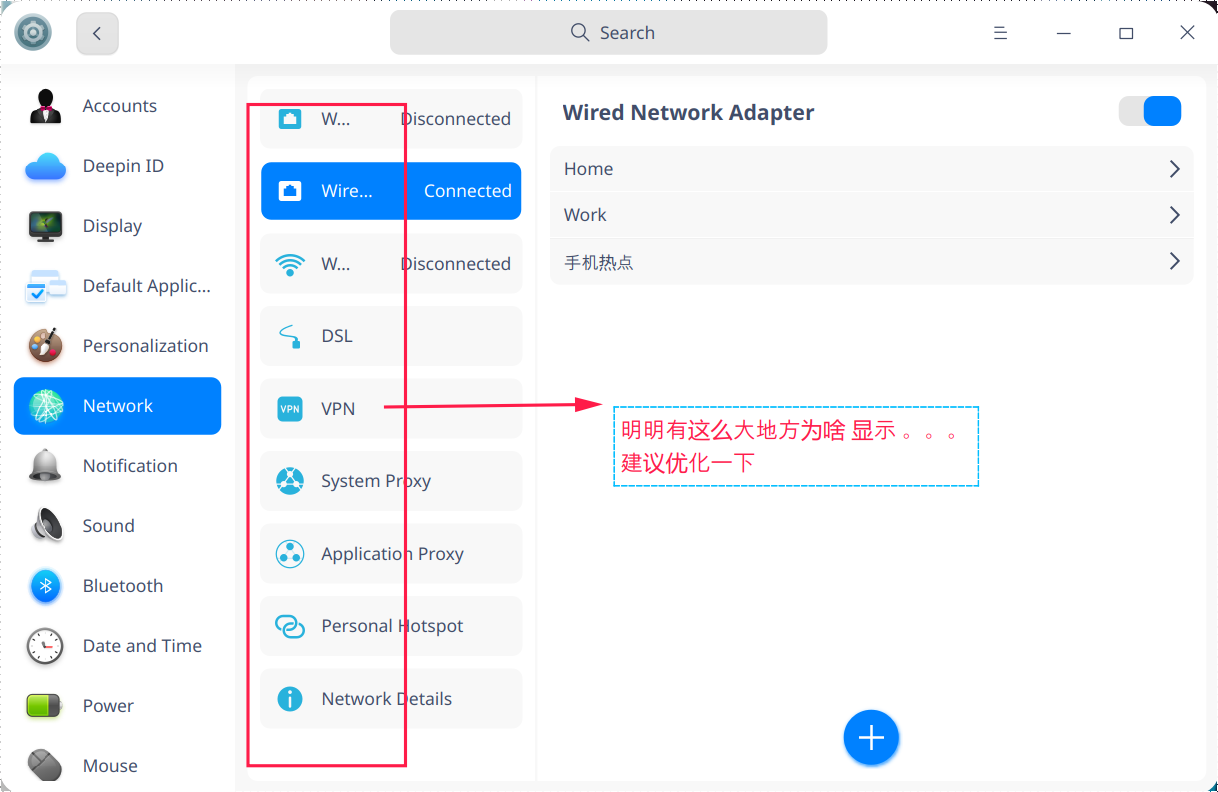
Task: Click the Power battery icon
Action: pos(46,706)
